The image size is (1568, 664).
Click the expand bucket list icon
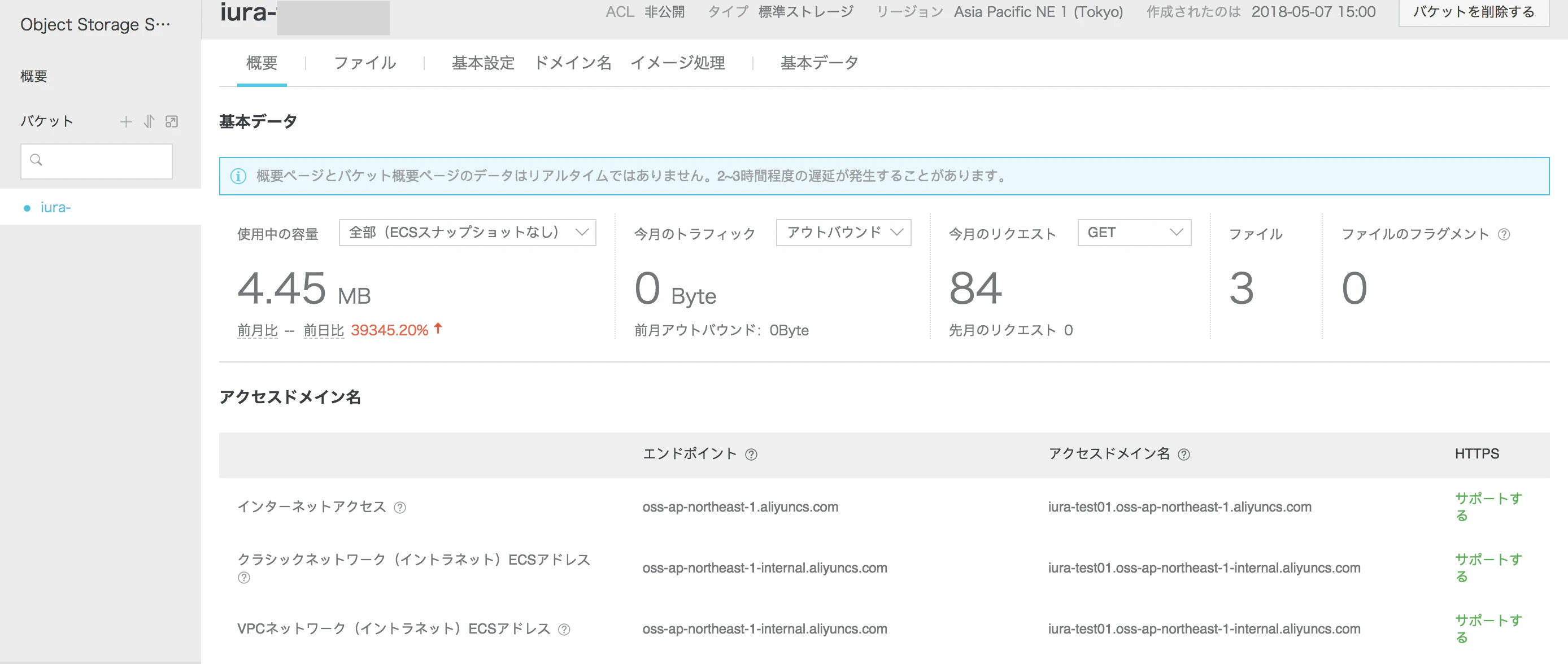172,122
